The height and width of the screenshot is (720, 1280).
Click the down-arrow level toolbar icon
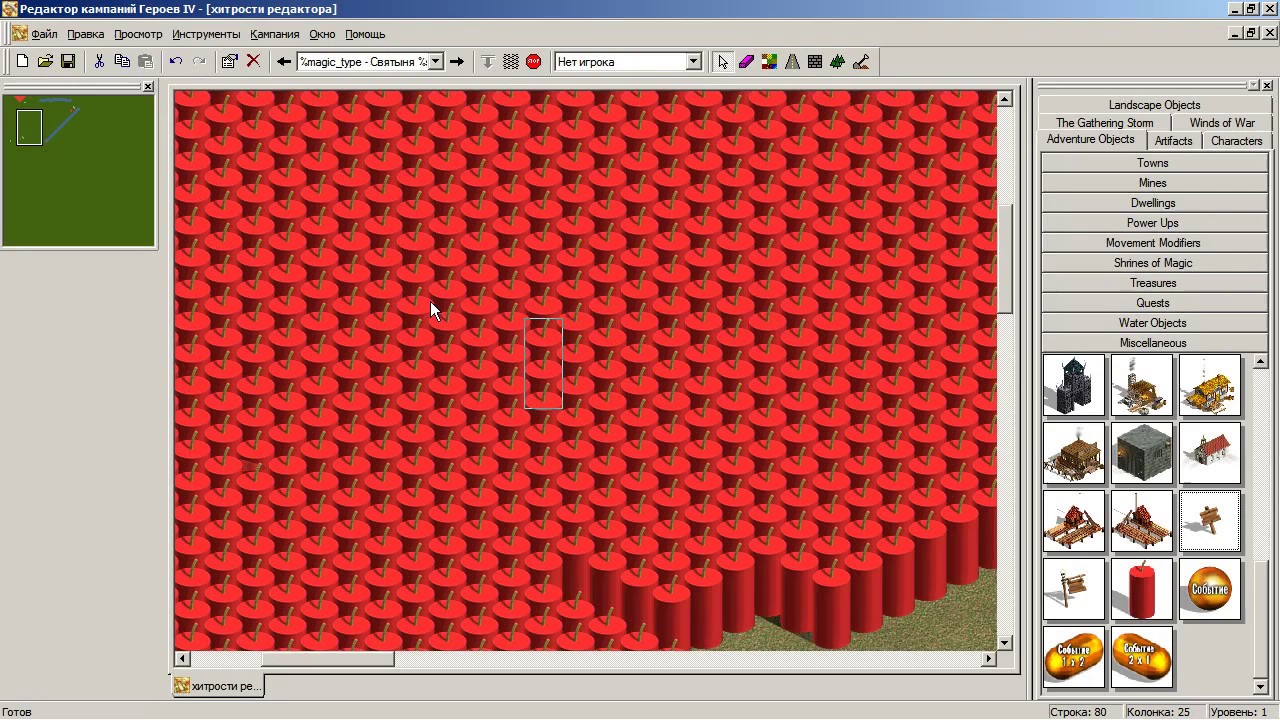tap(488, 62)
